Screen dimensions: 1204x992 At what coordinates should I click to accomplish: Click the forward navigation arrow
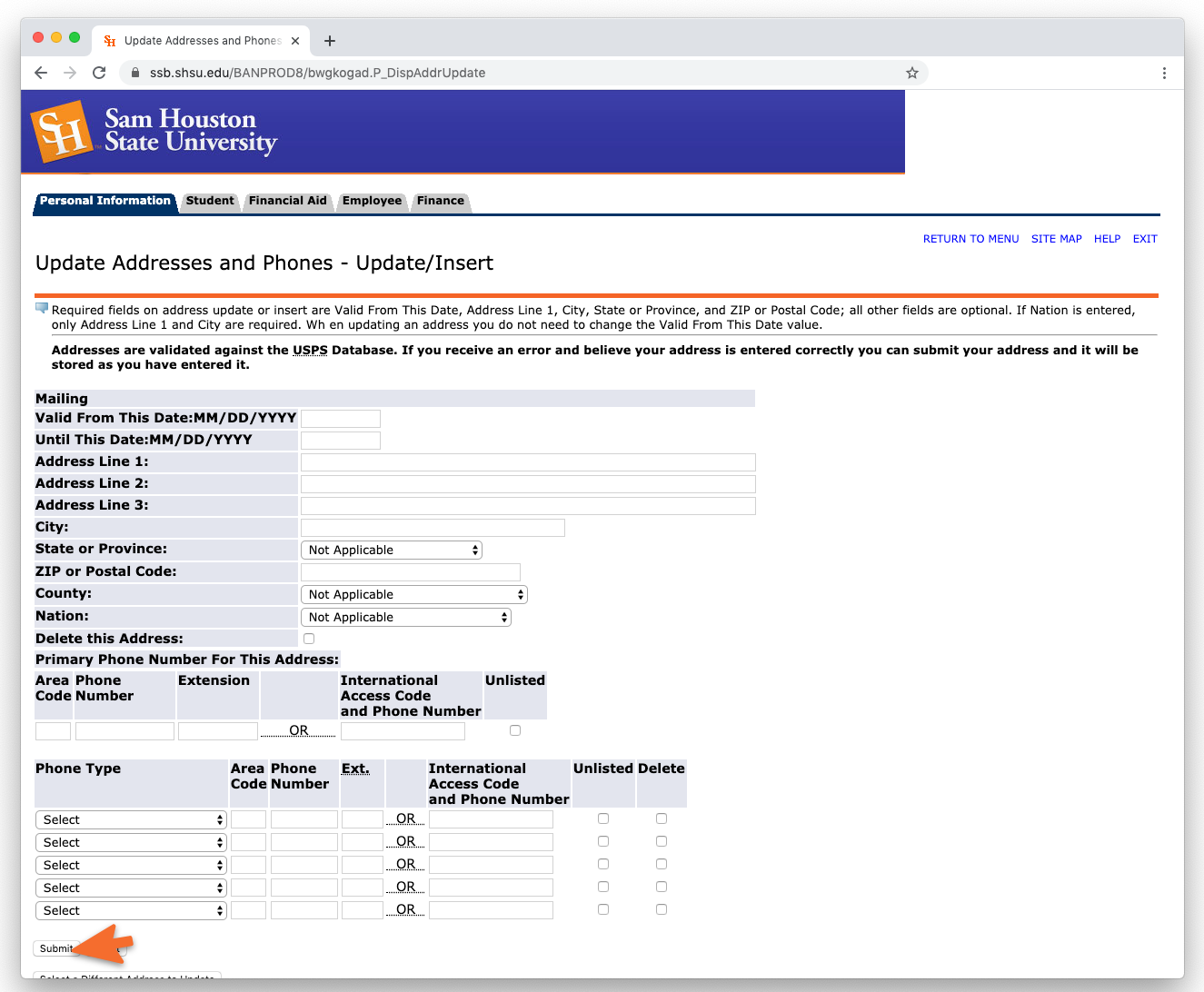pyautogui.click(x=70, y=73)
